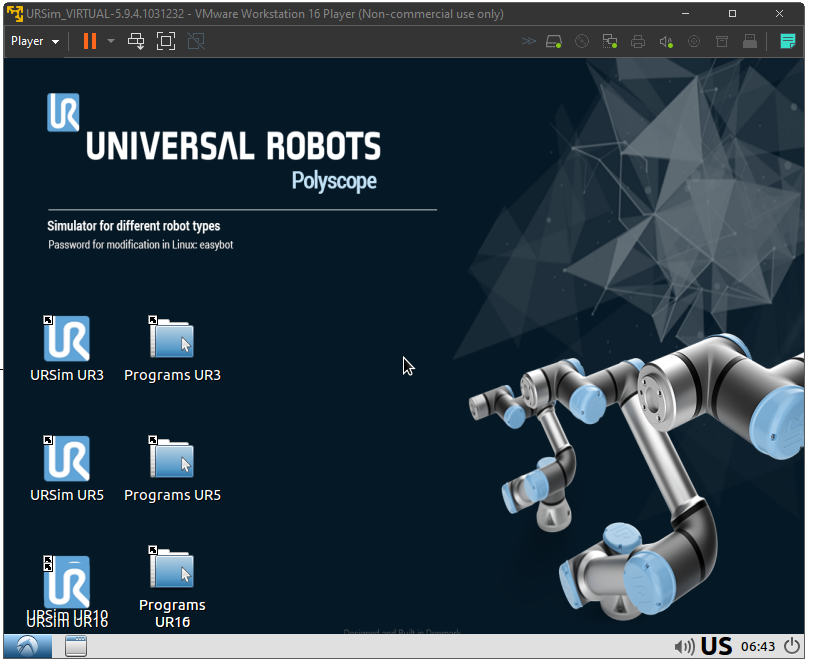Click the CD/DVD drive device icon
Viewport: 813px width, 672px height.
click(x=582, y=41)
